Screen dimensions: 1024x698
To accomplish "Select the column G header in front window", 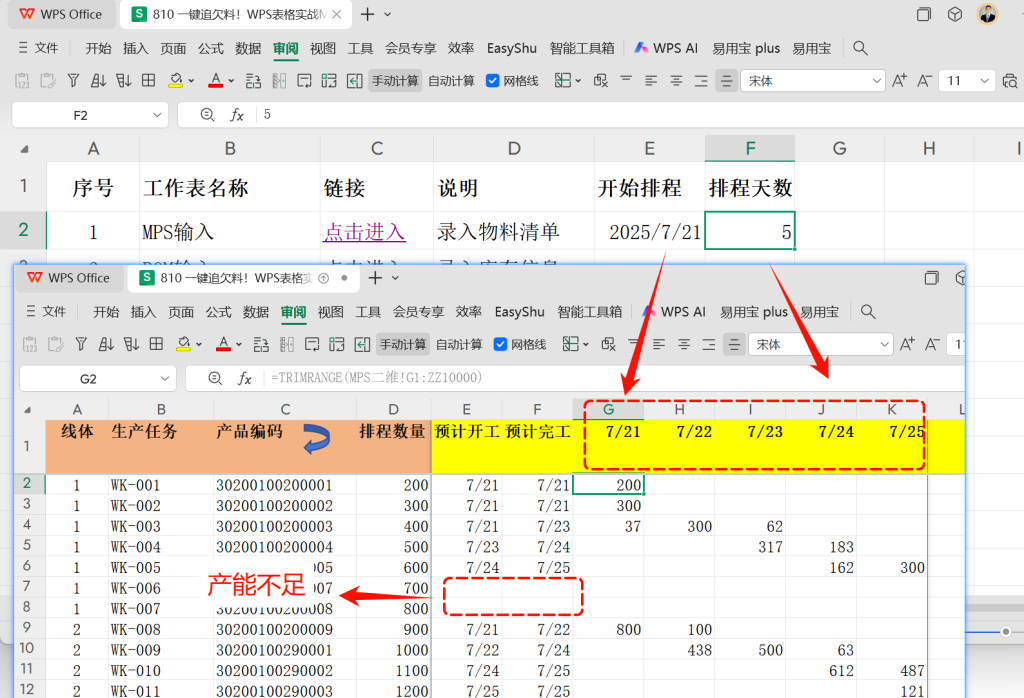I will (x=608, y=409).
